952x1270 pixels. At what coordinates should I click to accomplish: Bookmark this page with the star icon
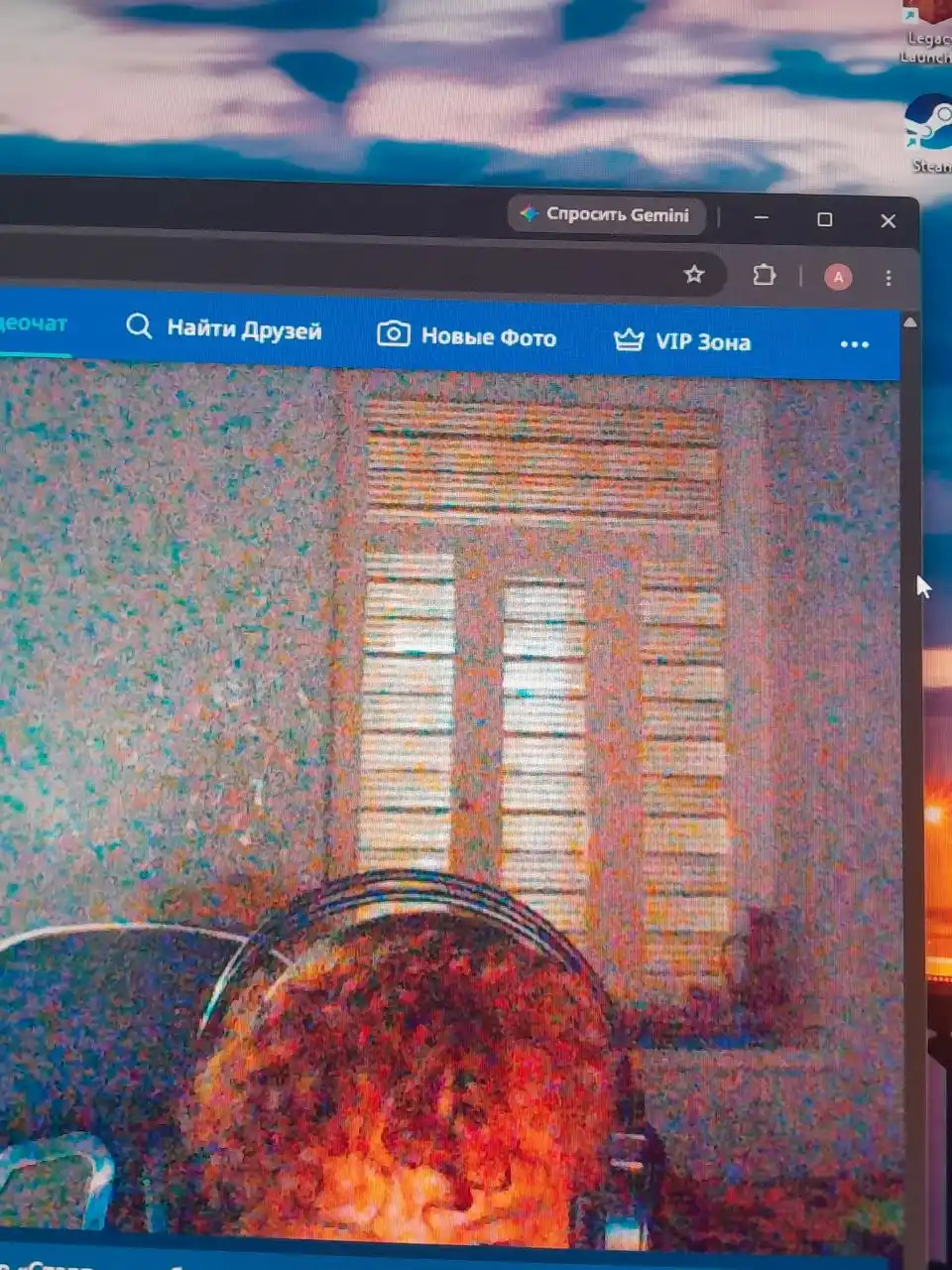694,274
